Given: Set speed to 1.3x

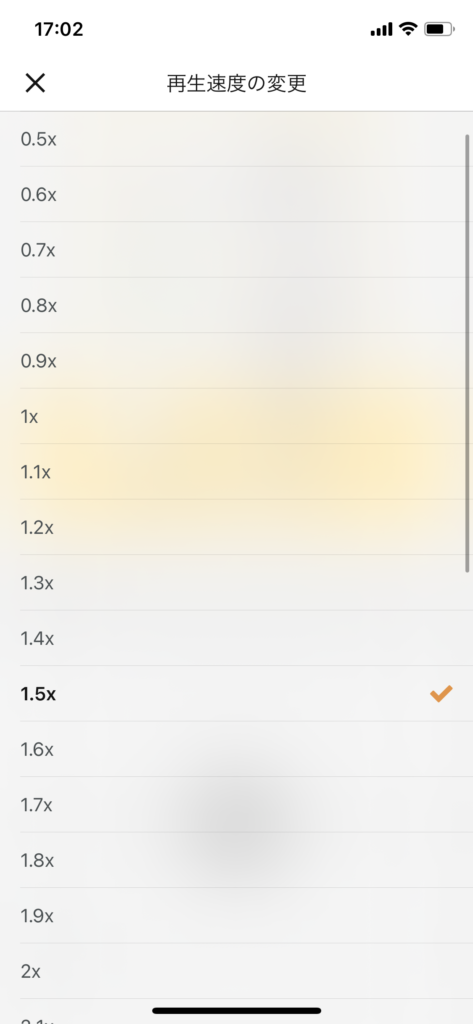Looking at the screenshot, I should point(236,583).
